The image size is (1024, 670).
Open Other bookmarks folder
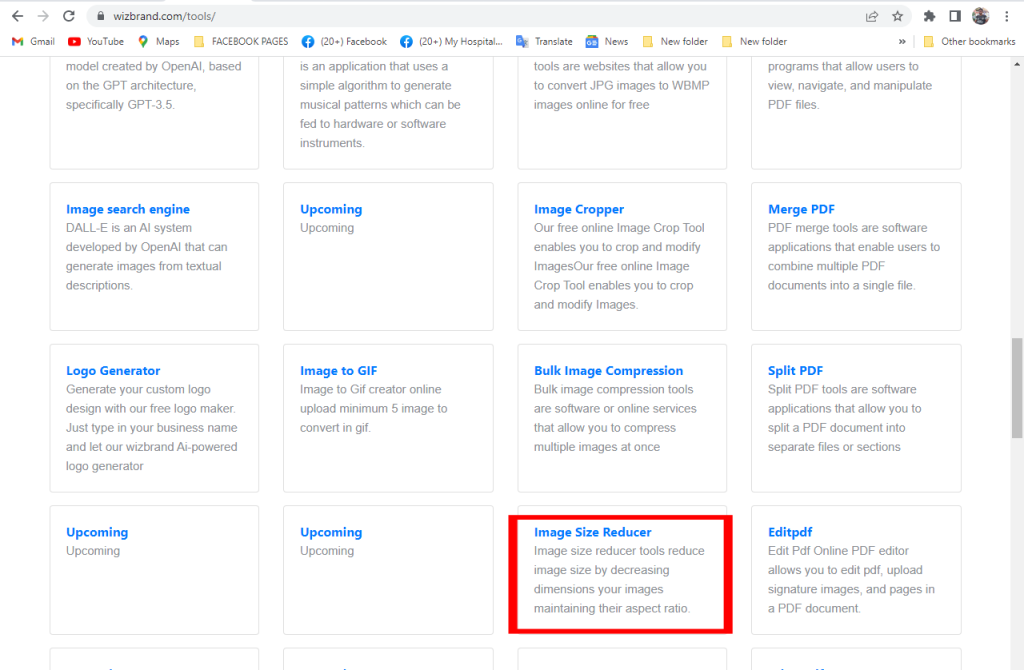(968, 42)
